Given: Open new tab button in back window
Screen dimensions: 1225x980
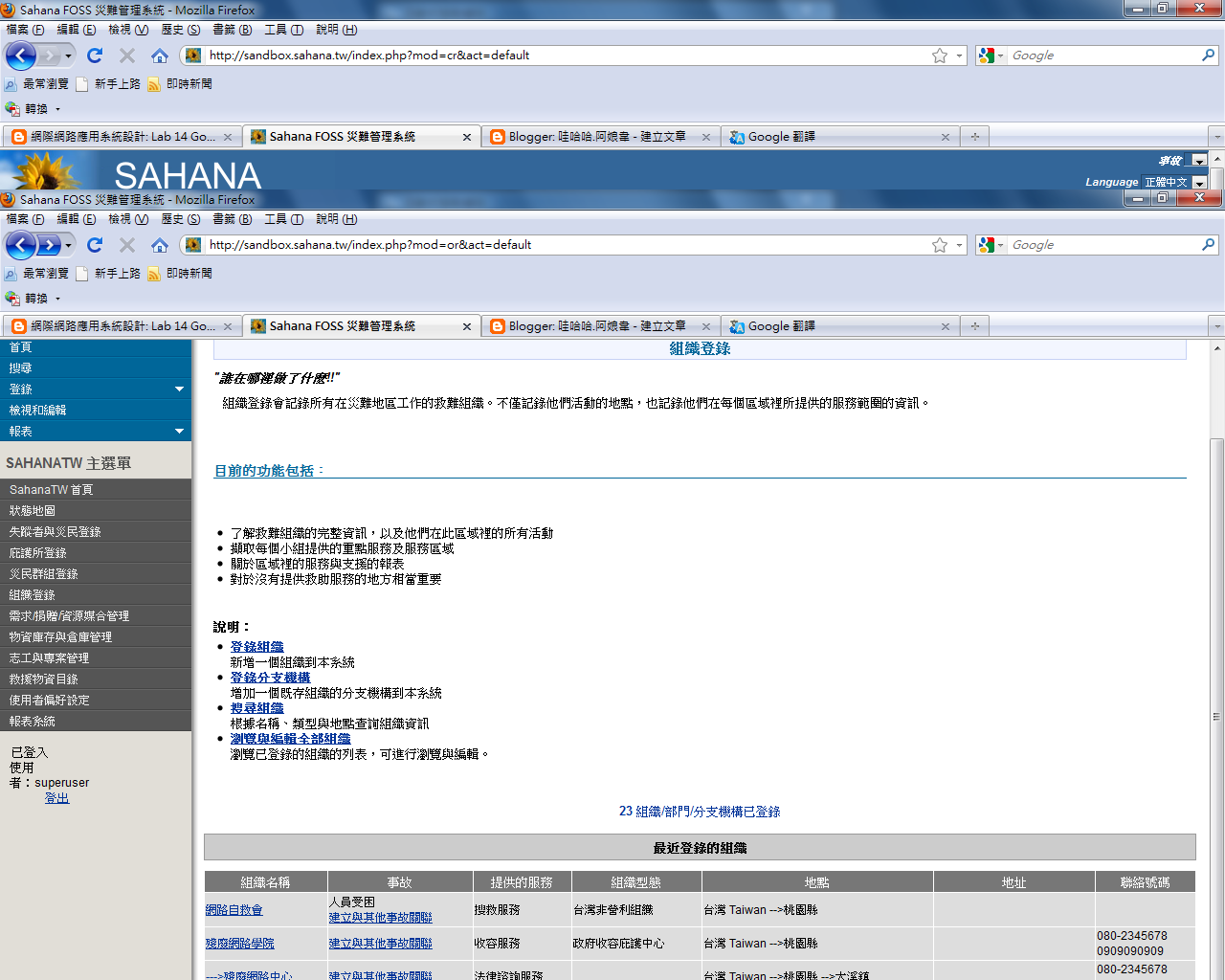Looking at the screenshot, I should pos(974,137).
